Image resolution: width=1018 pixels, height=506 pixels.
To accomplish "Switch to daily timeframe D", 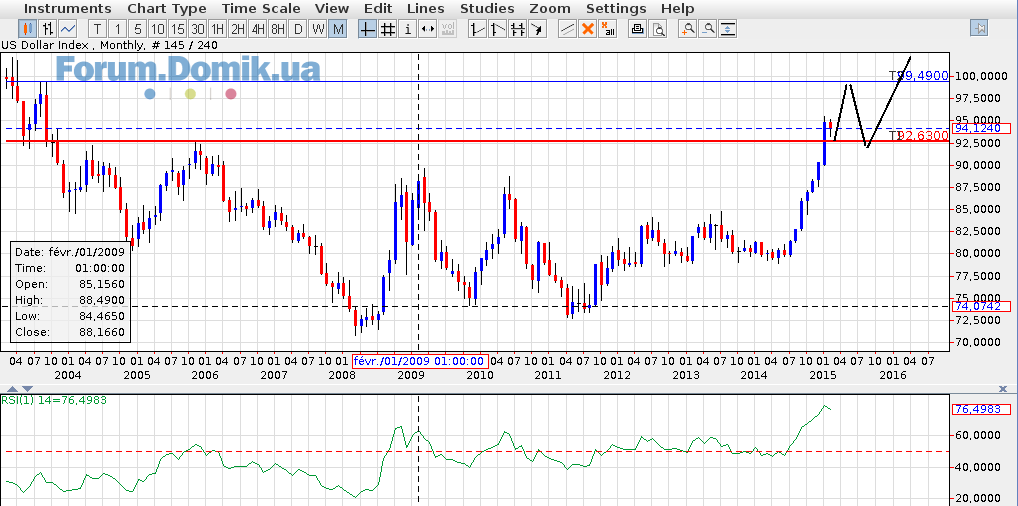I will coord(298,29).
